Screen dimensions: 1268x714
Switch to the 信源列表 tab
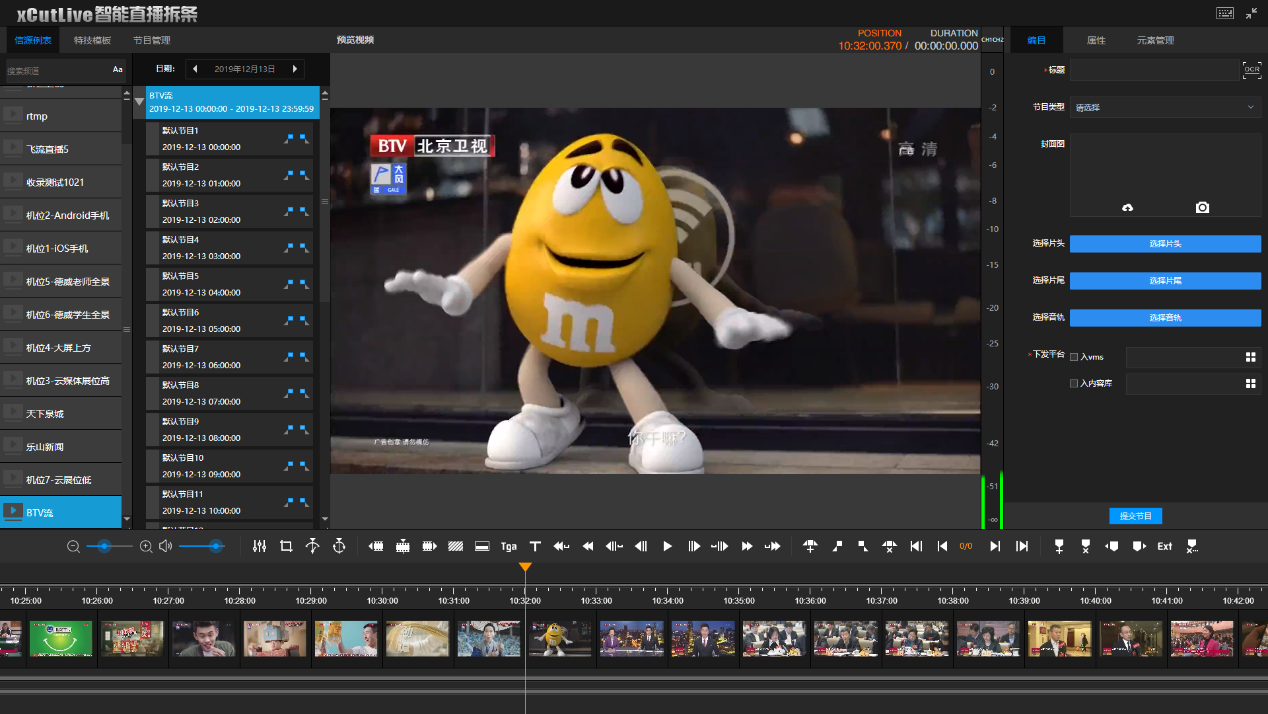(33, 40)
